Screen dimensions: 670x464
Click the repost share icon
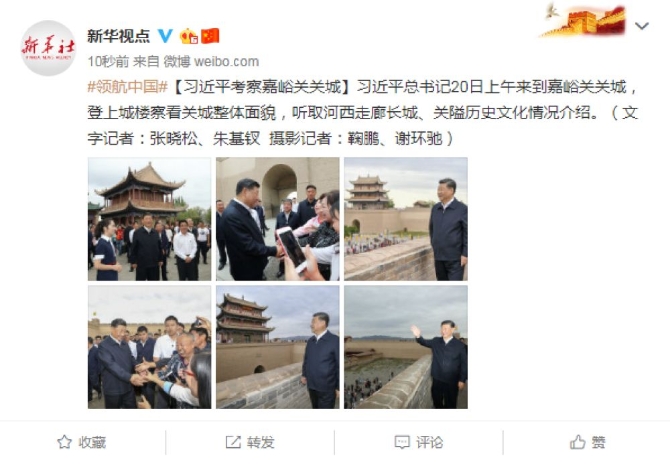pyautogui.click(x=233, y=442)
